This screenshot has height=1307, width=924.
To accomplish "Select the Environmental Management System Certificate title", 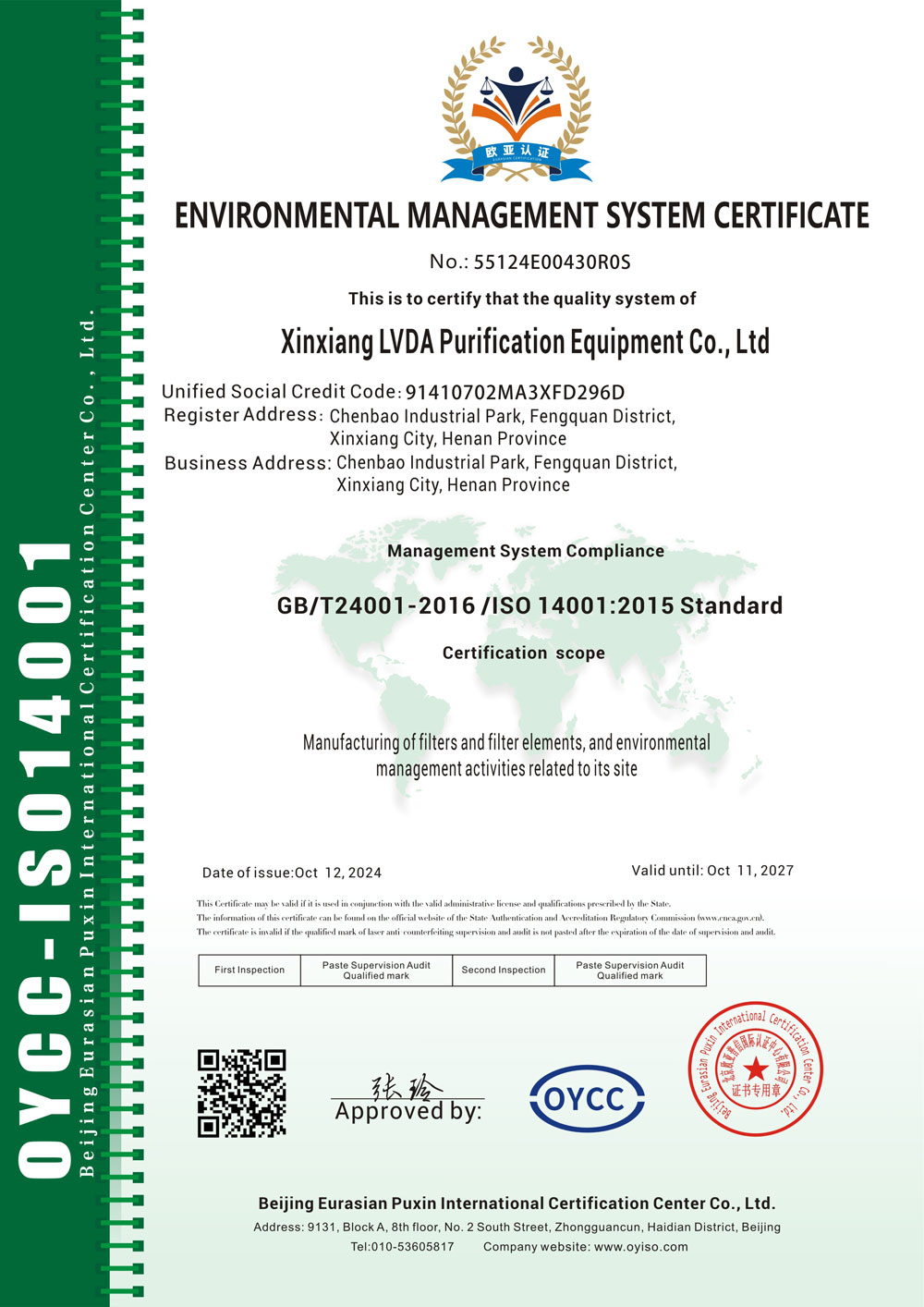I will click(x=522, y=215).
